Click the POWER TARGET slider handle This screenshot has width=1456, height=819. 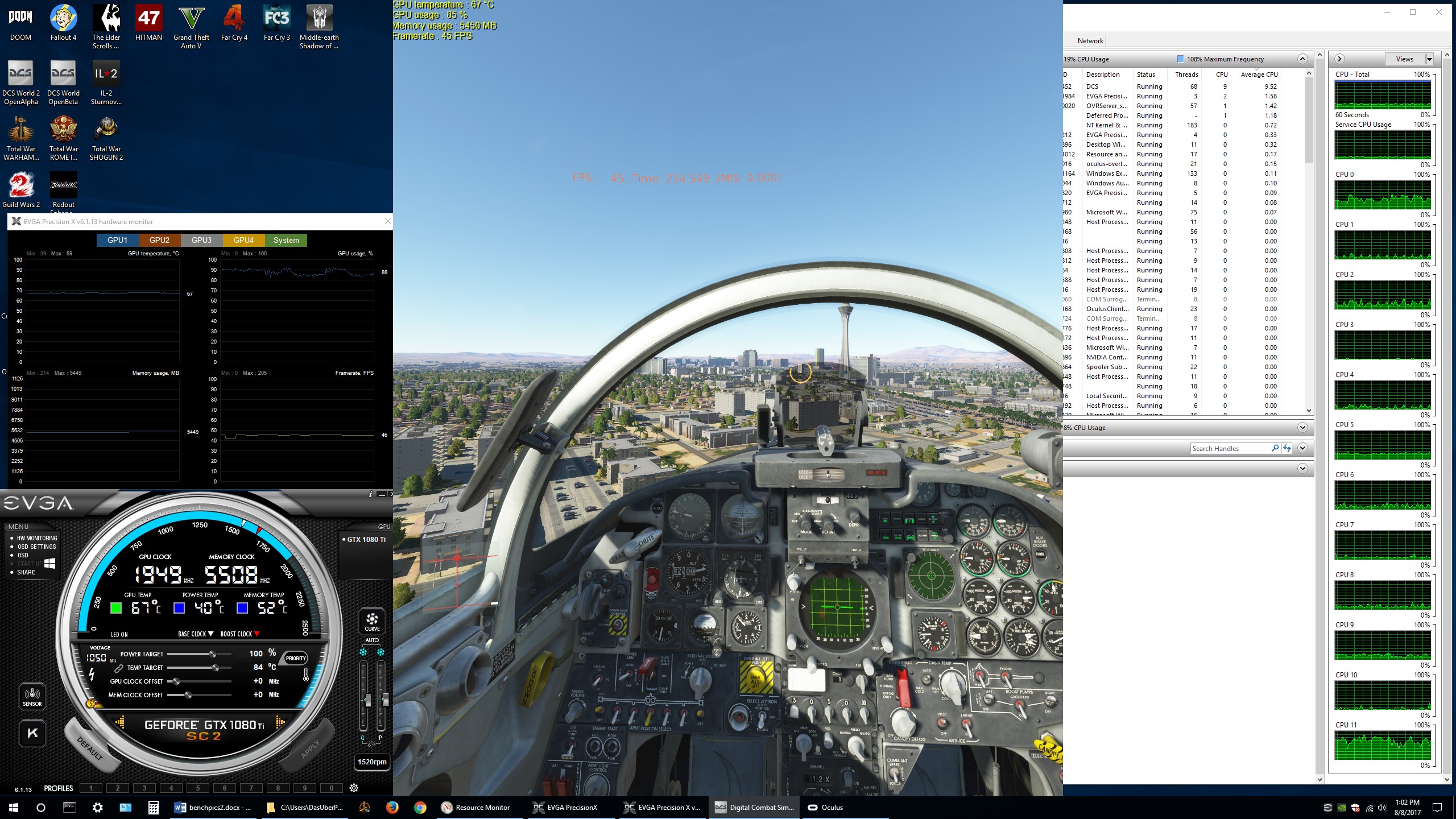213,654
